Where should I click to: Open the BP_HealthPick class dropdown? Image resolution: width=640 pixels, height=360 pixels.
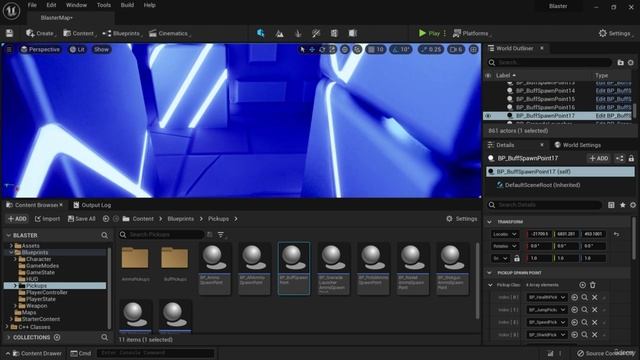pos(547,298)
